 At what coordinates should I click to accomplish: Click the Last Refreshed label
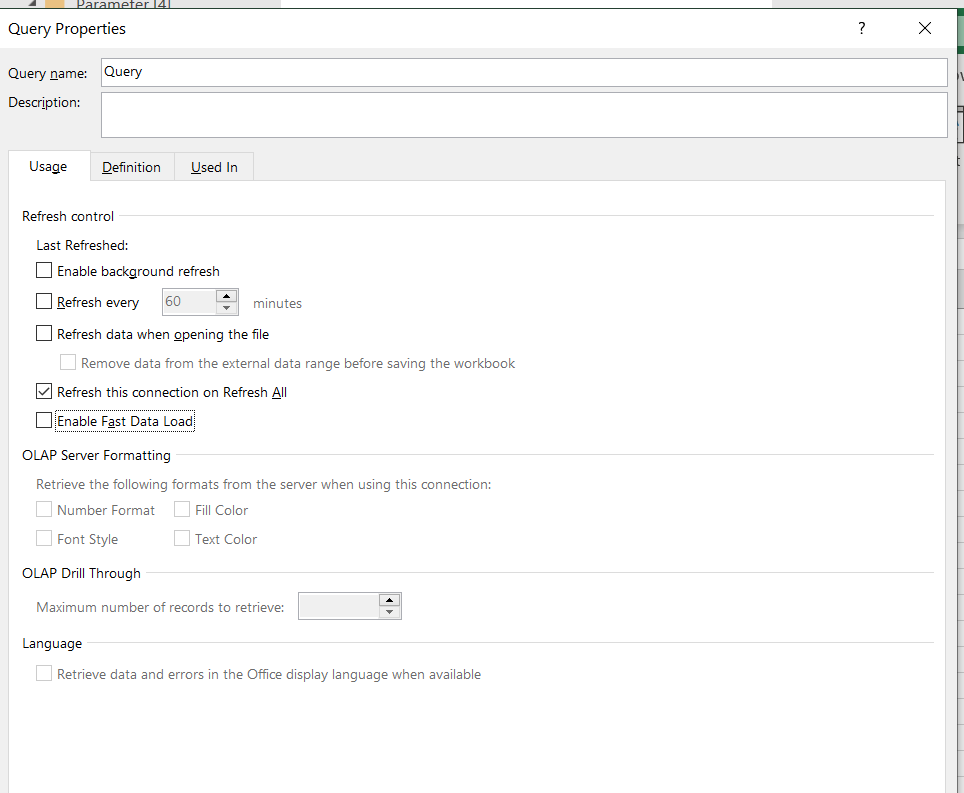[x=82, y=245]
